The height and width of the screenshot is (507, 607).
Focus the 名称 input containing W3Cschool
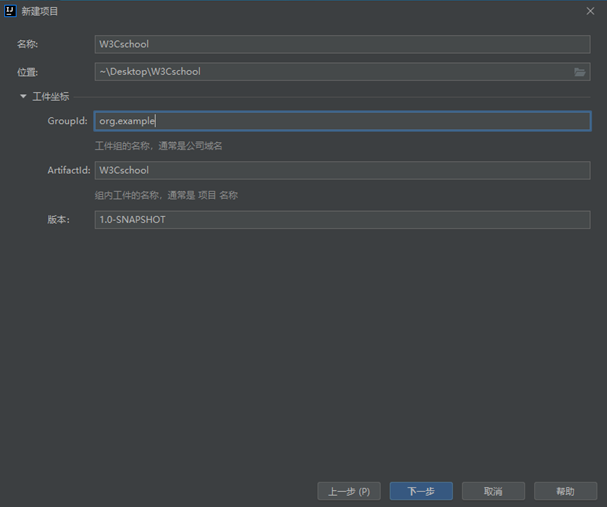click(340, 44)
